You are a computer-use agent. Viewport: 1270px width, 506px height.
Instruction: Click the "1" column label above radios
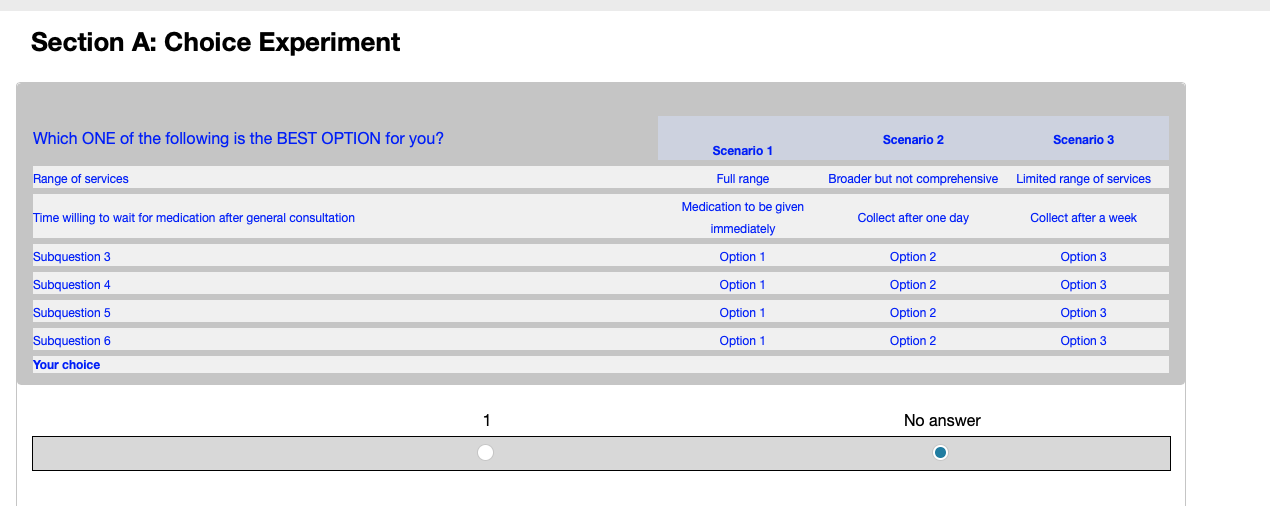486,420
